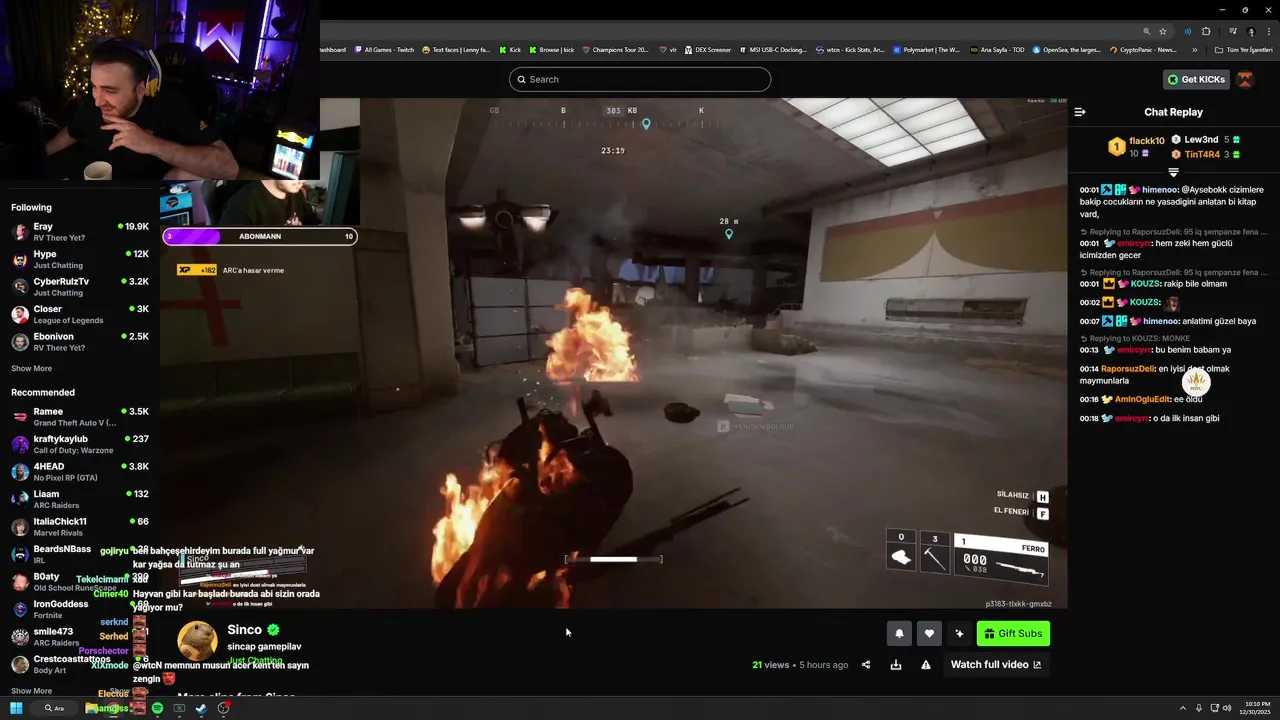Show More under Following list

[x=31, y=368]
